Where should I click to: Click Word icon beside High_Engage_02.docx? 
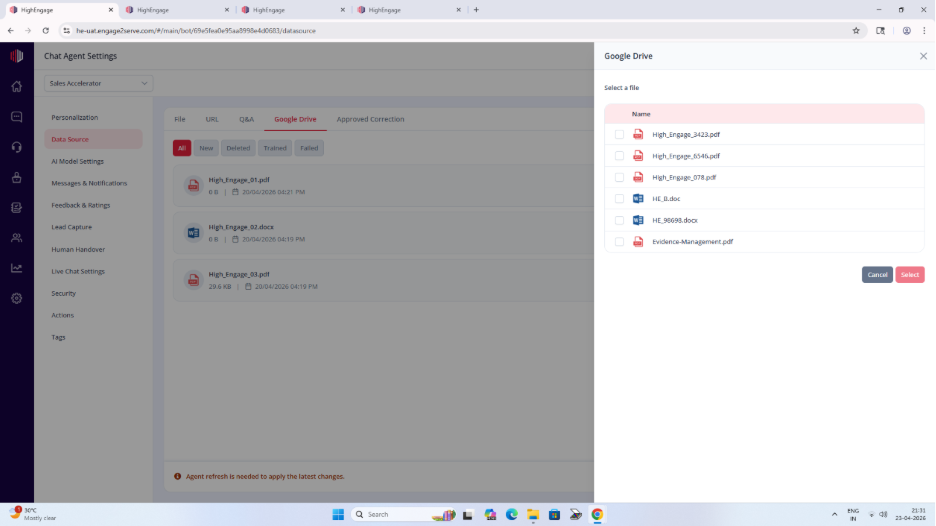tap(193, 233)
